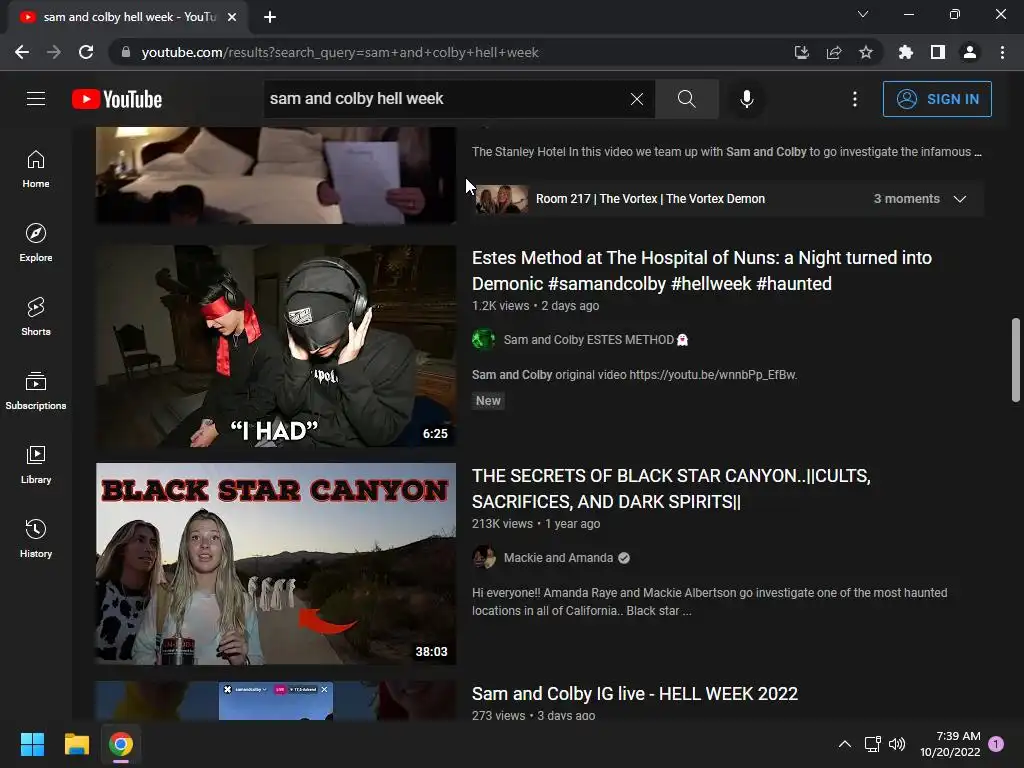
Task: Reload the page
Action: coord(86,52)
